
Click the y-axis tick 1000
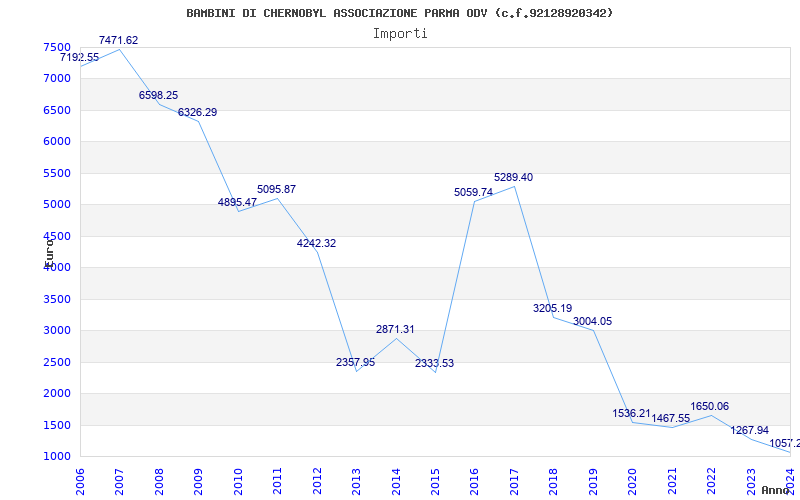click(x=57, y=457)
